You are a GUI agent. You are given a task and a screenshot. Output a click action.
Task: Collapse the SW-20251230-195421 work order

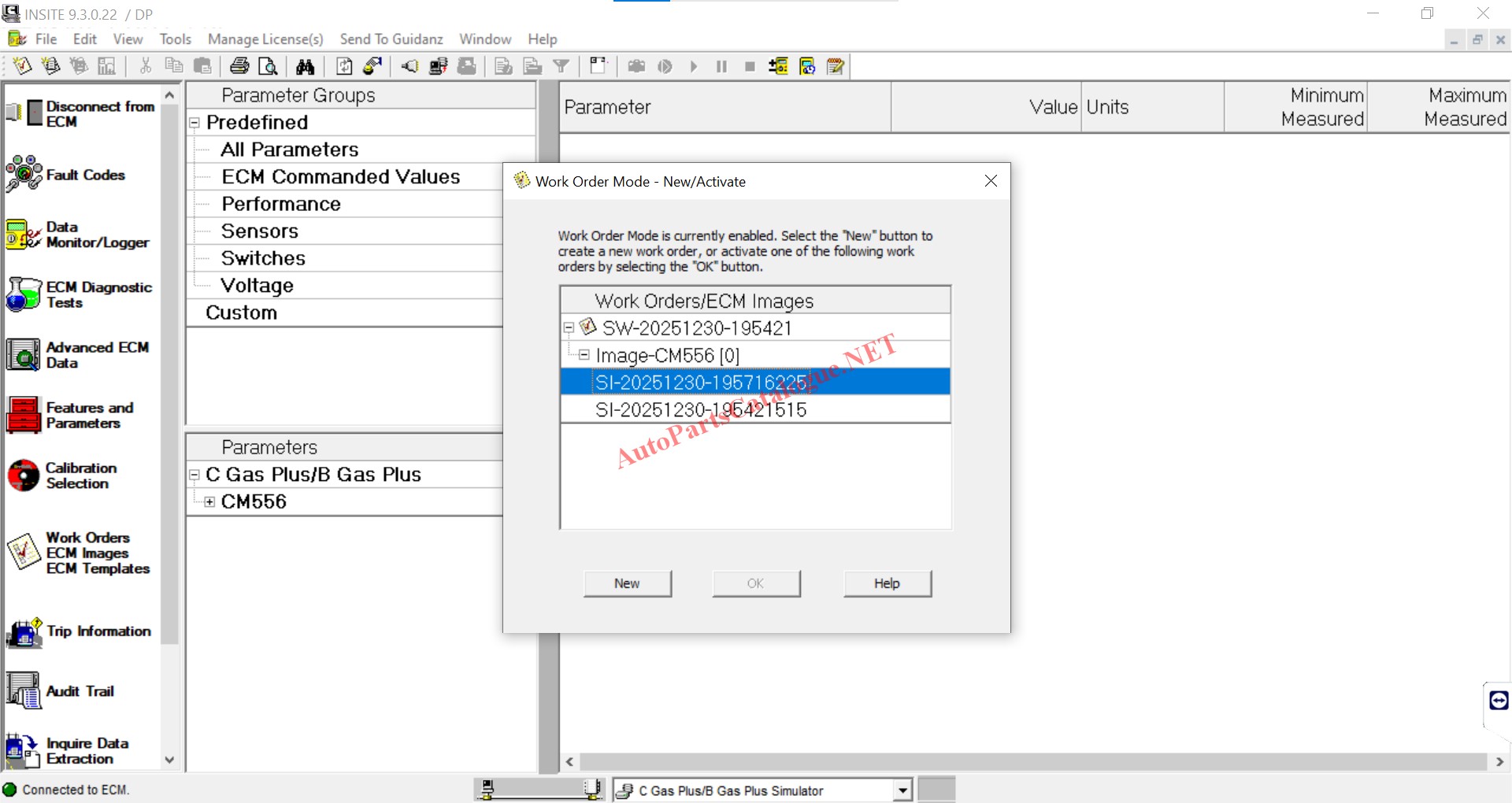tap(569, 328)
